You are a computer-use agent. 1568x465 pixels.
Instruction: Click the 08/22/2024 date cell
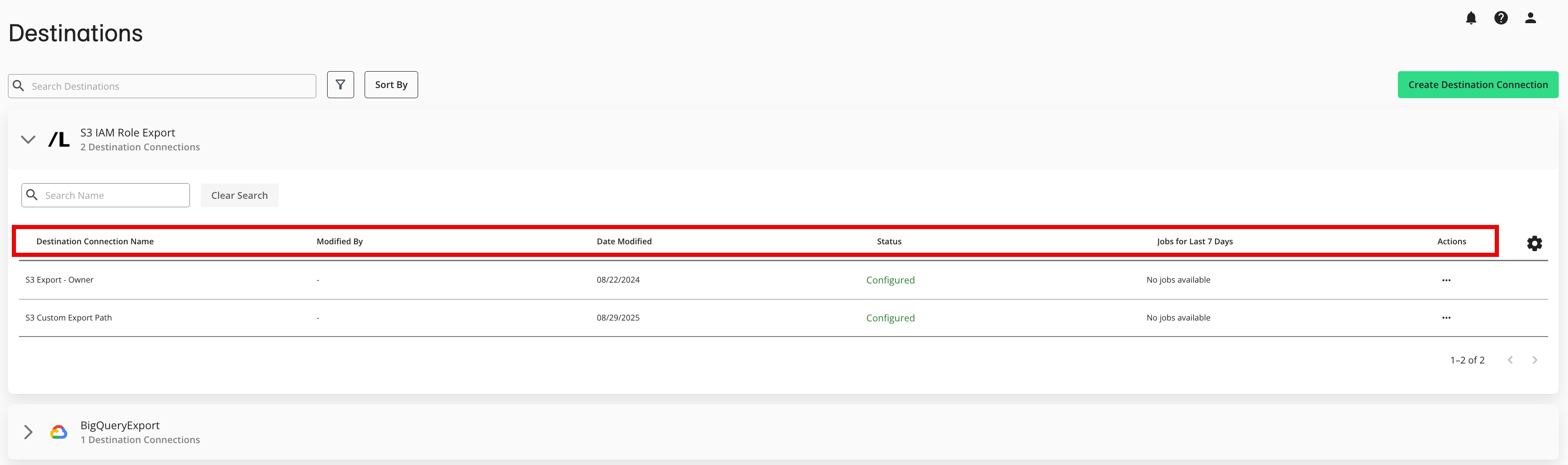tap(618, 280)
